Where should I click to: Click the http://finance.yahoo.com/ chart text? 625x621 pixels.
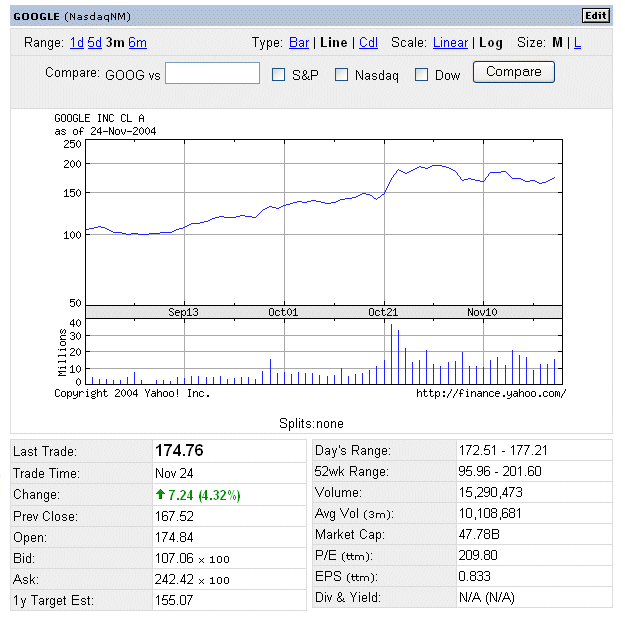tap(491, 394)
